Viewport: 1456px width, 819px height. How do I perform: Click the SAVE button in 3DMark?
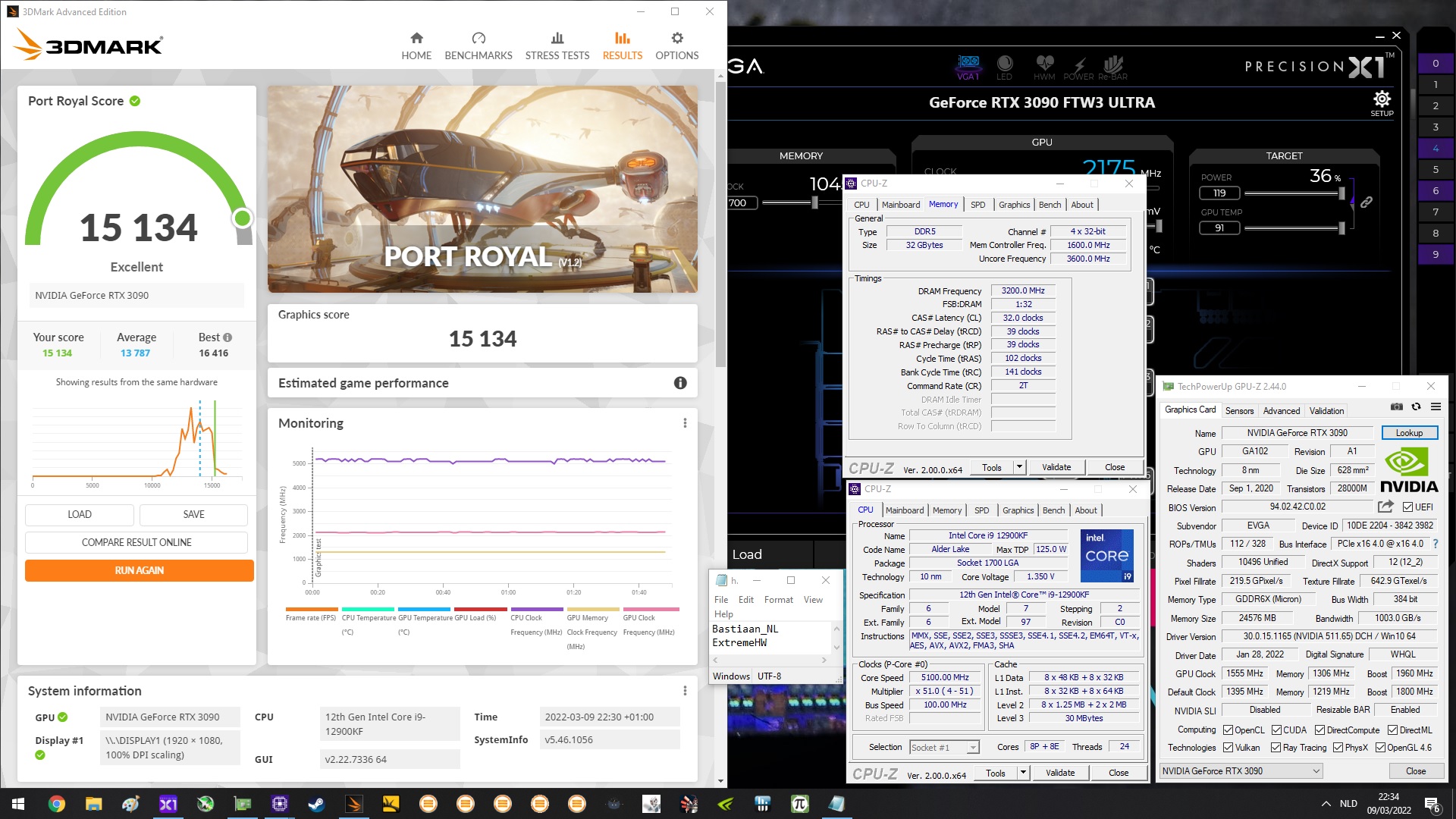pos(193,514)
